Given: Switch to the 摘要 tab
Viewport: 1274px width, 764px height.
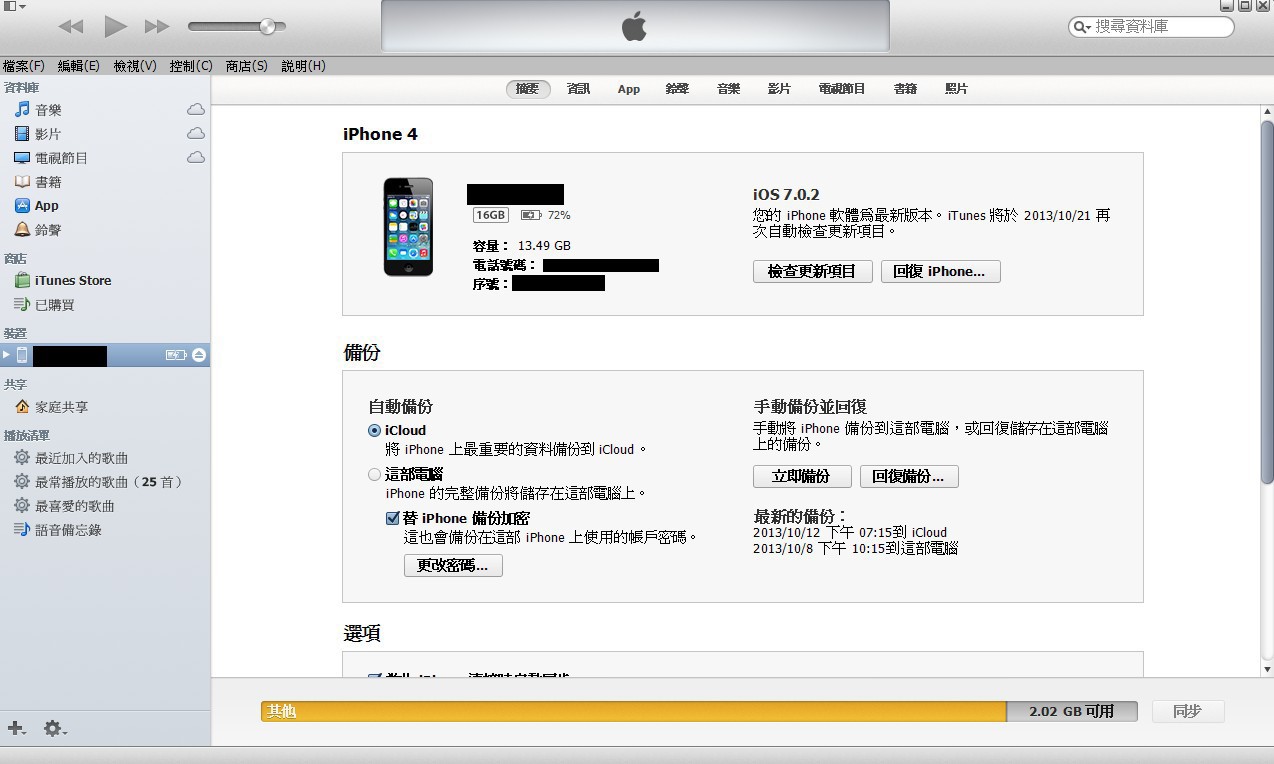Looking at the screenshot, I should tap(528, 89).
